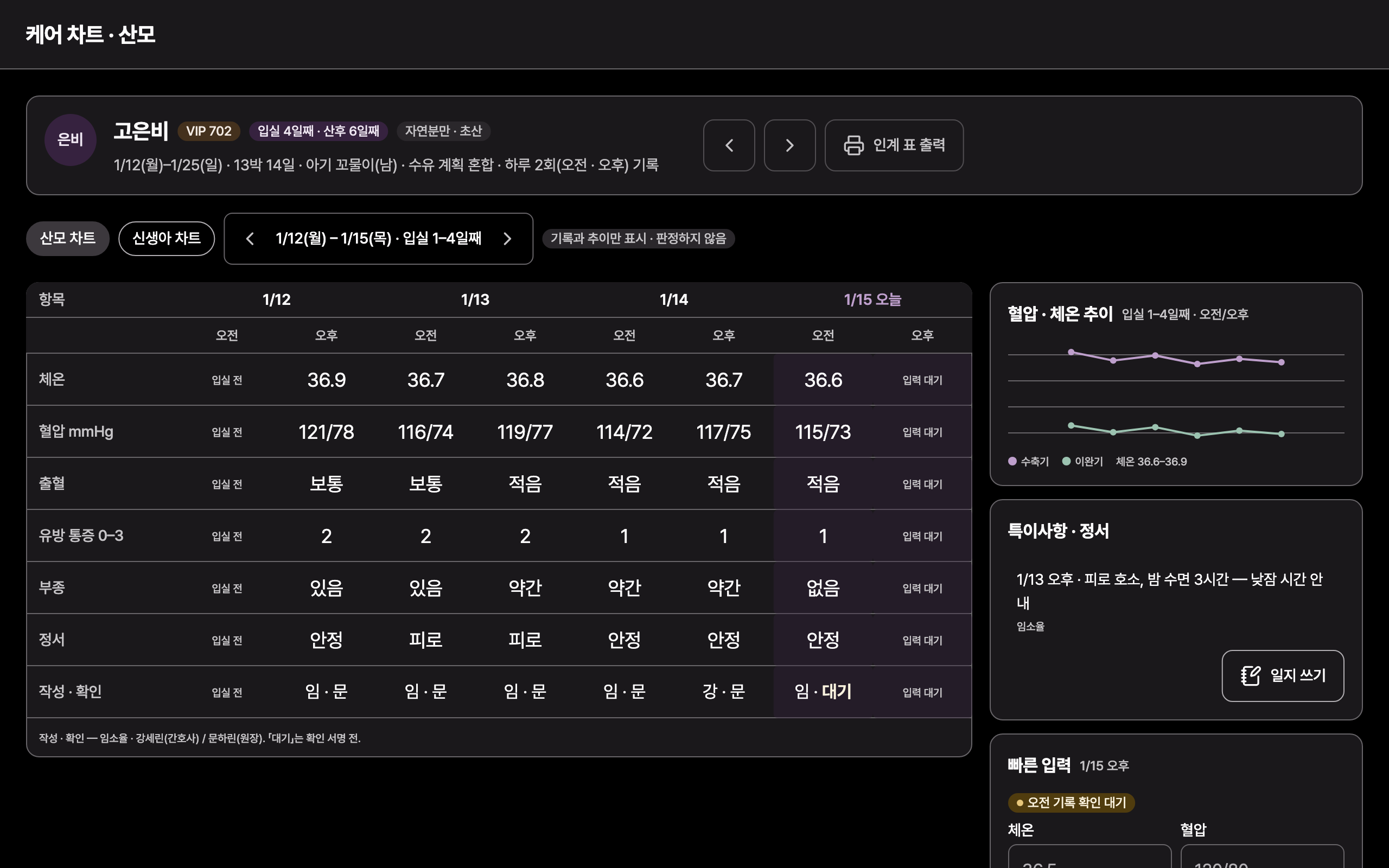Viewport: 1389px width, 868px height.
Task: Click 입력 대기 cell in the 정서 row
Action: (922, 641)
